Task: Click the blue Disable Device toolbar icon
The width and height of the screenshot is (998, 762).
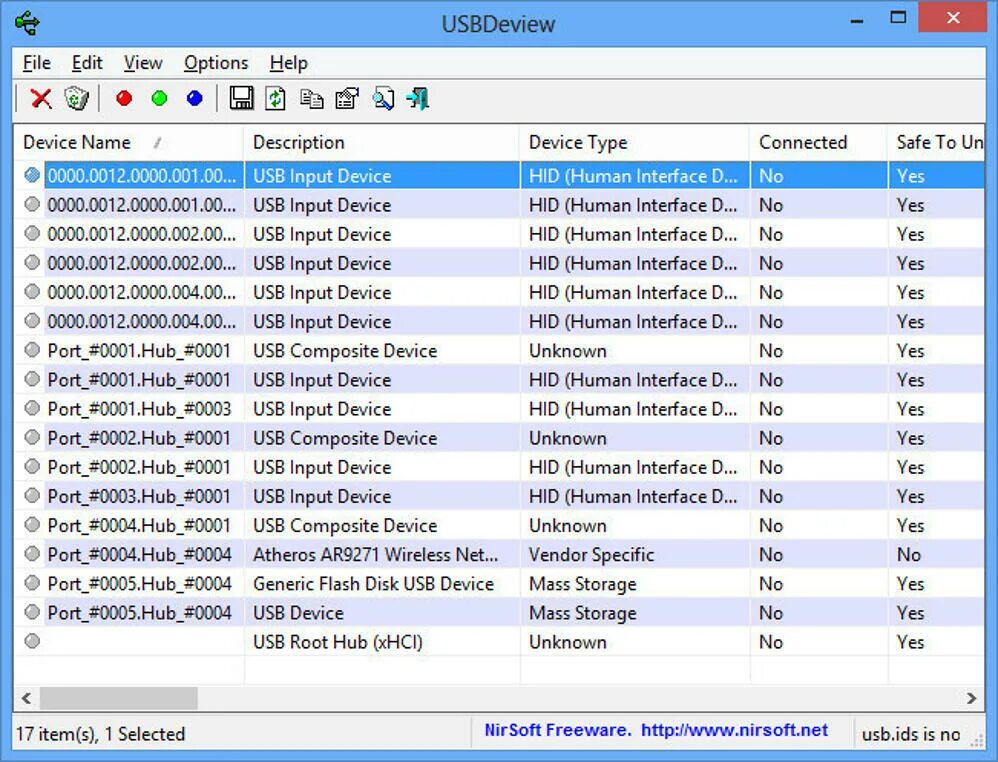Action: pos(194,98)
